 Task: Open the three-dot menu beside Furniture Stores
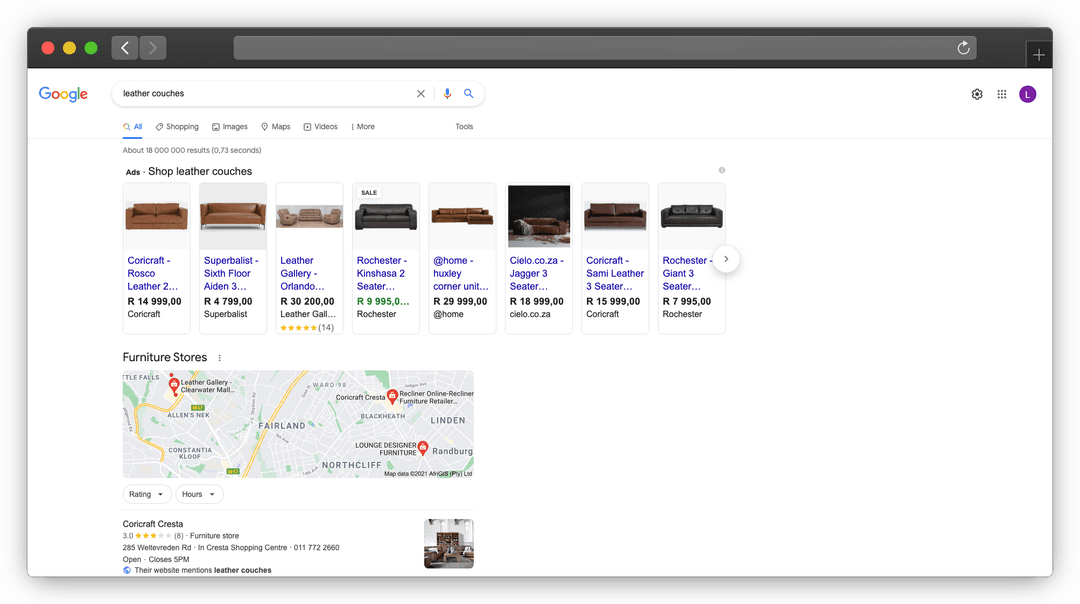click(x=219, y=358)
